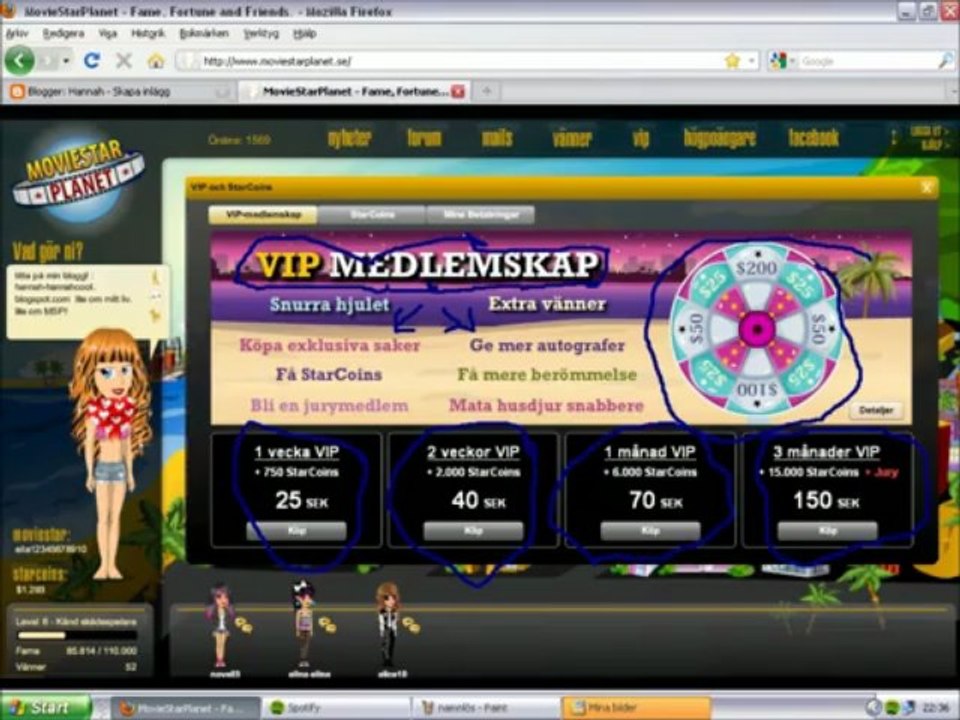Click the Fame progress bar

tap(77, 635)
